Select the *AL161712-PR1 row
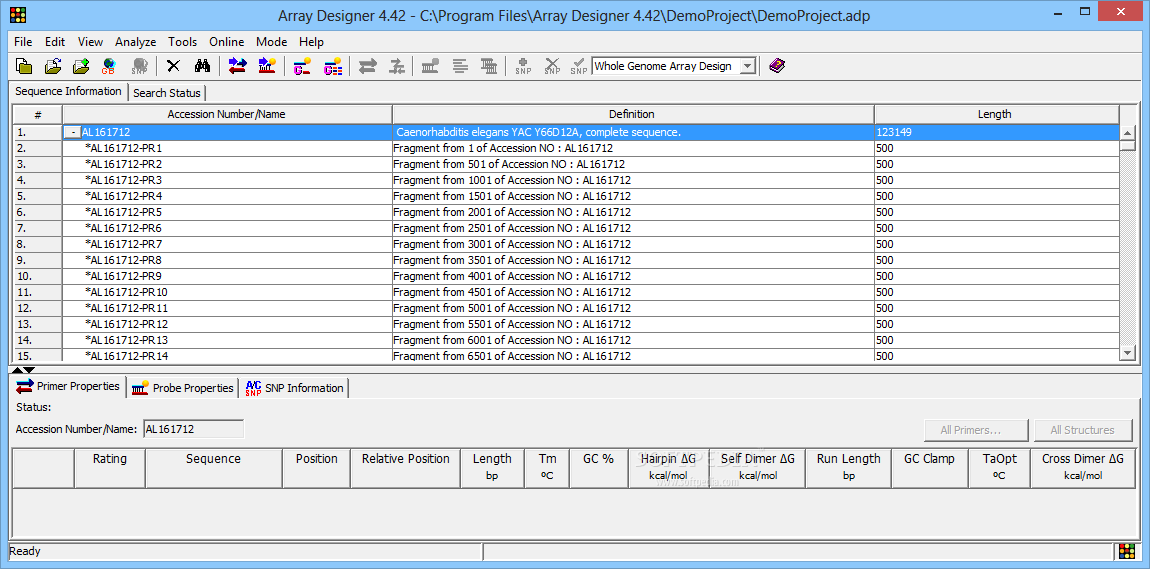Viewport: 1150px width, 569px height. (566, 148)
